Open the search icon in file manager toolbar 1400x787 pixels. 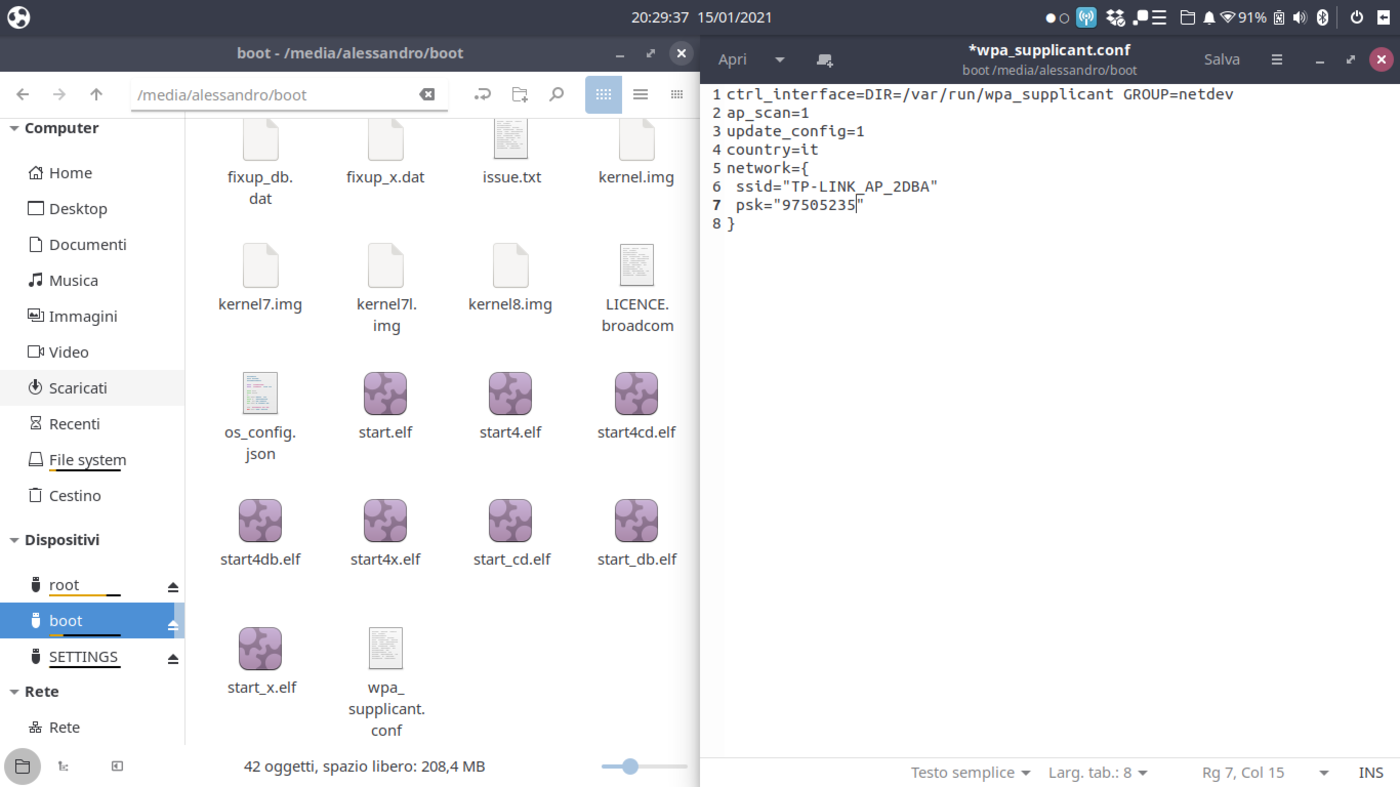tap(557, 94)
